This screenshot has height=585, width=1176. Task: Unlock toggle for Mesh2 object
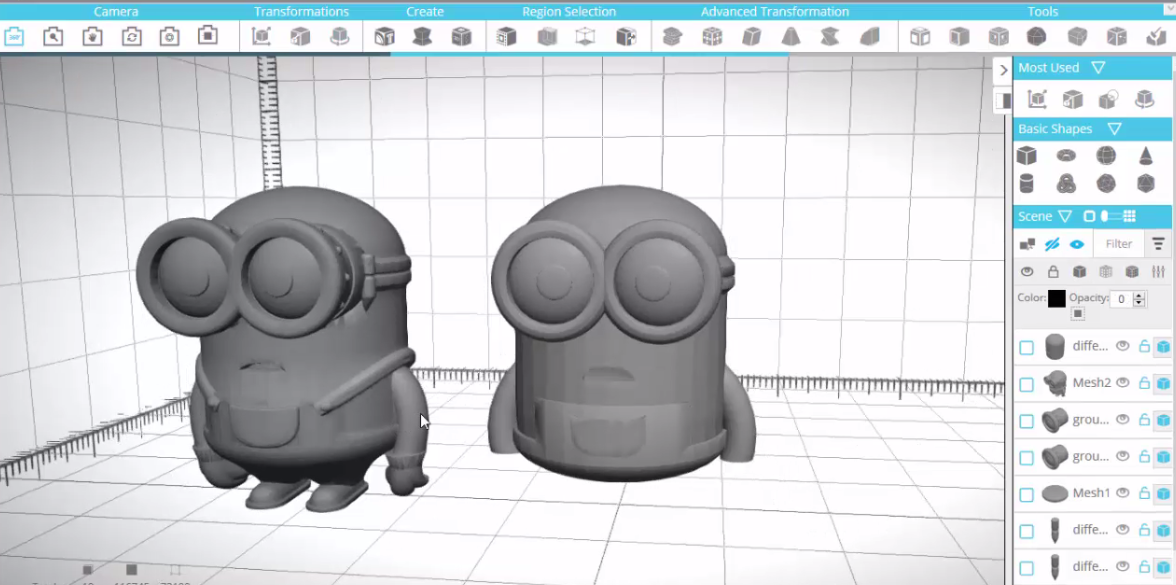click(x=1144, y=382)
